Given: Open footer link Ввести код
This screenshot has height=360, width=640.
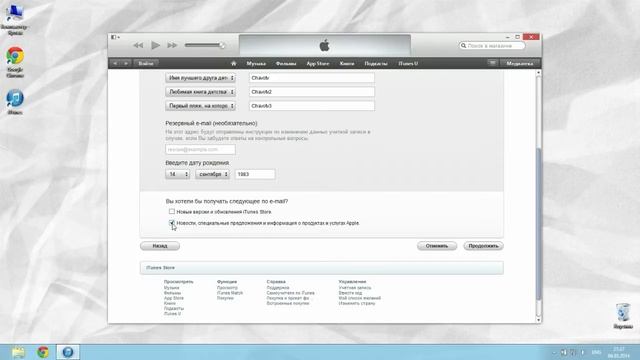Looking at the screenshot, I should [x=350, y=293].
